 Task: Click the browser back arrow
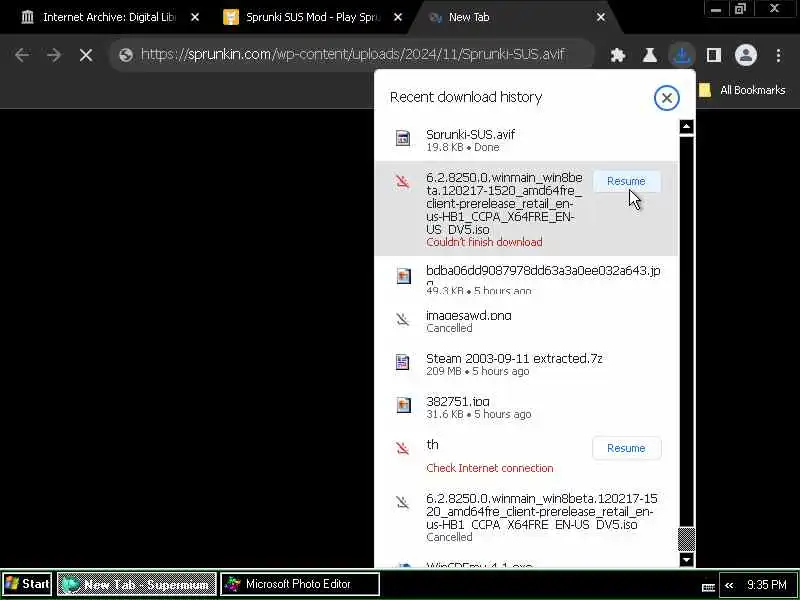point(22,55)
